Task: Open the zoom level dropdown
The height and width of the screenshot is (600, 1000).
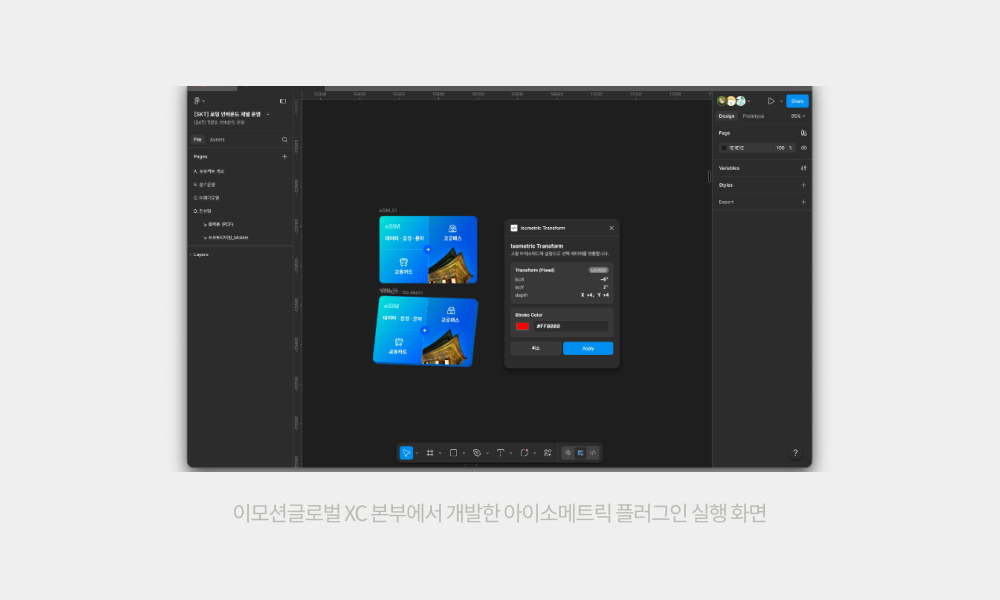Action: [798, 116]
